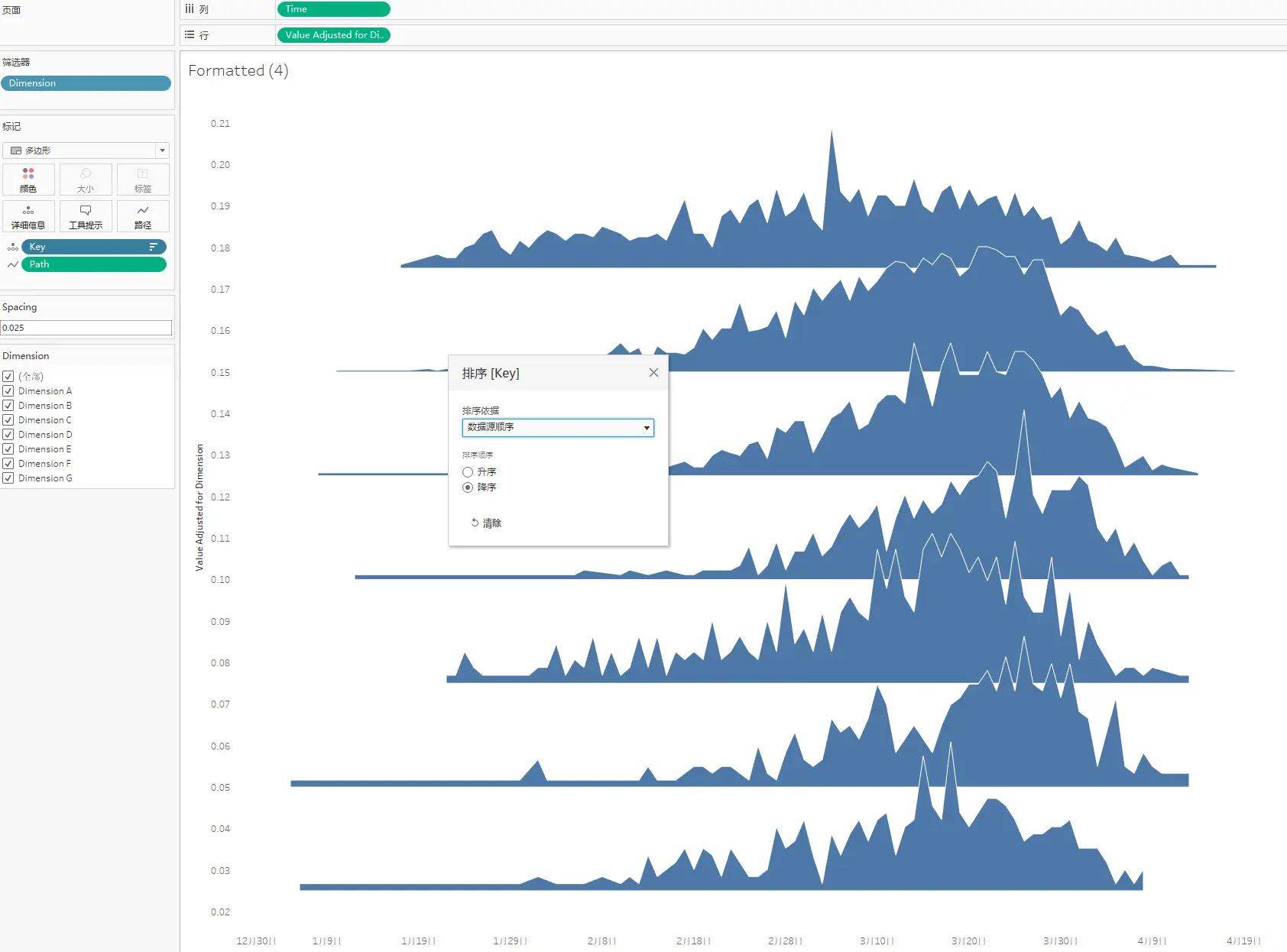Click the Dimension filter pill
The width and height of the screenshot is (1287, 952).
pyautogui.click(x=86, y=83)
